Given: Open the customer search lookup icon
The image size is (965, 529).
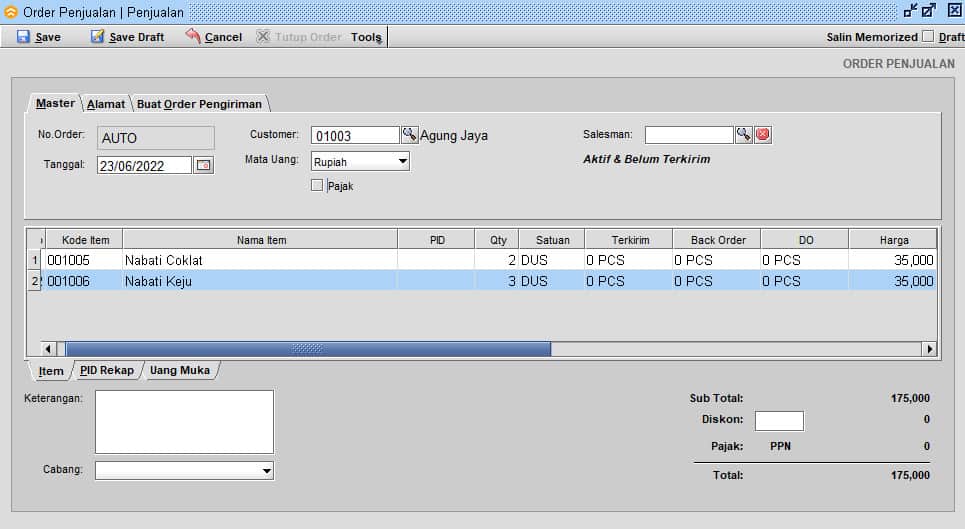Looking at the screenshot, I should tap(409, 135).
